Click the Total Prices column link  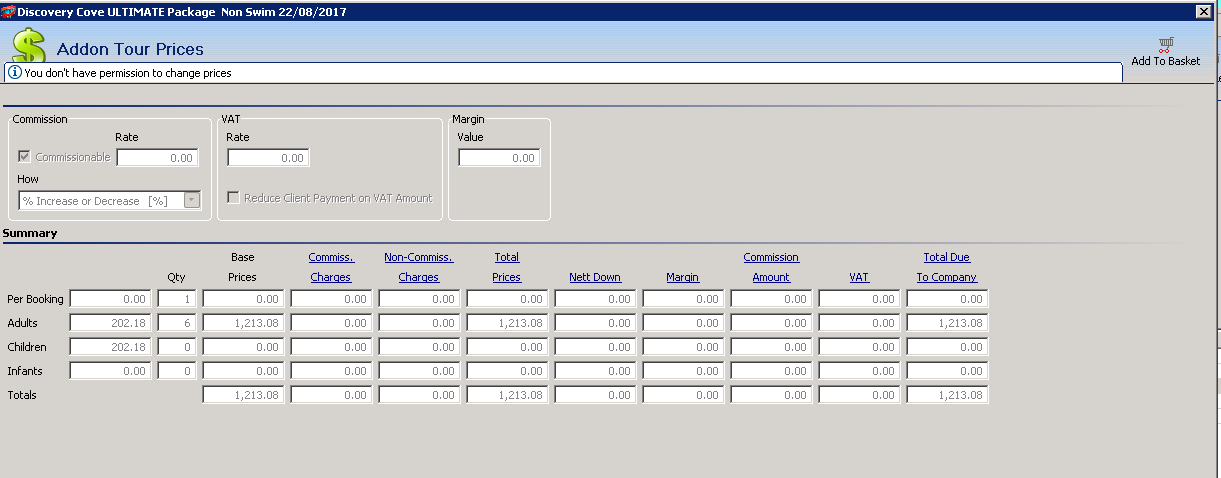pos(507,267)
